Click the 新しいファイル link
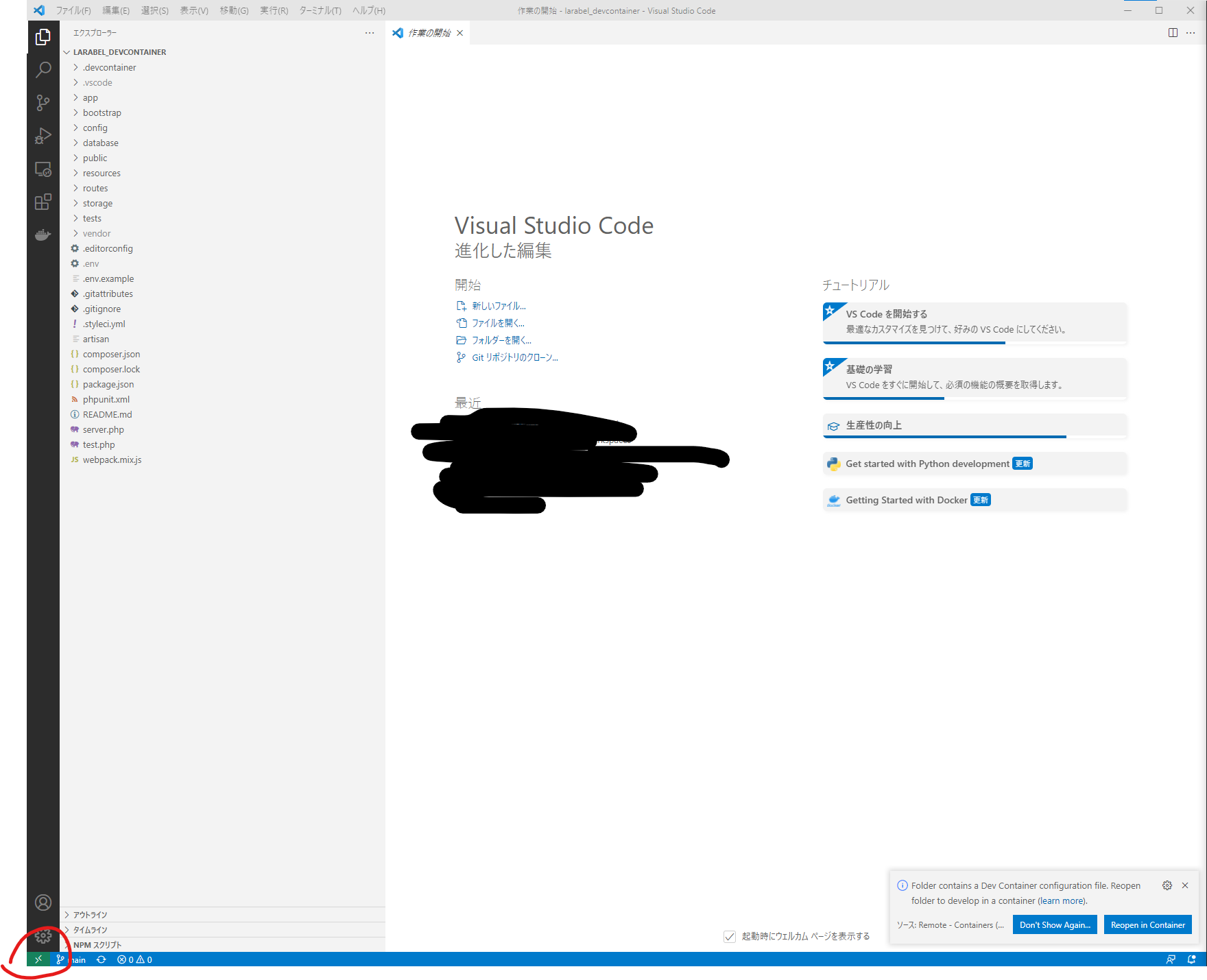This screenshot has height=980, width=1207. [x=499, y=306]
